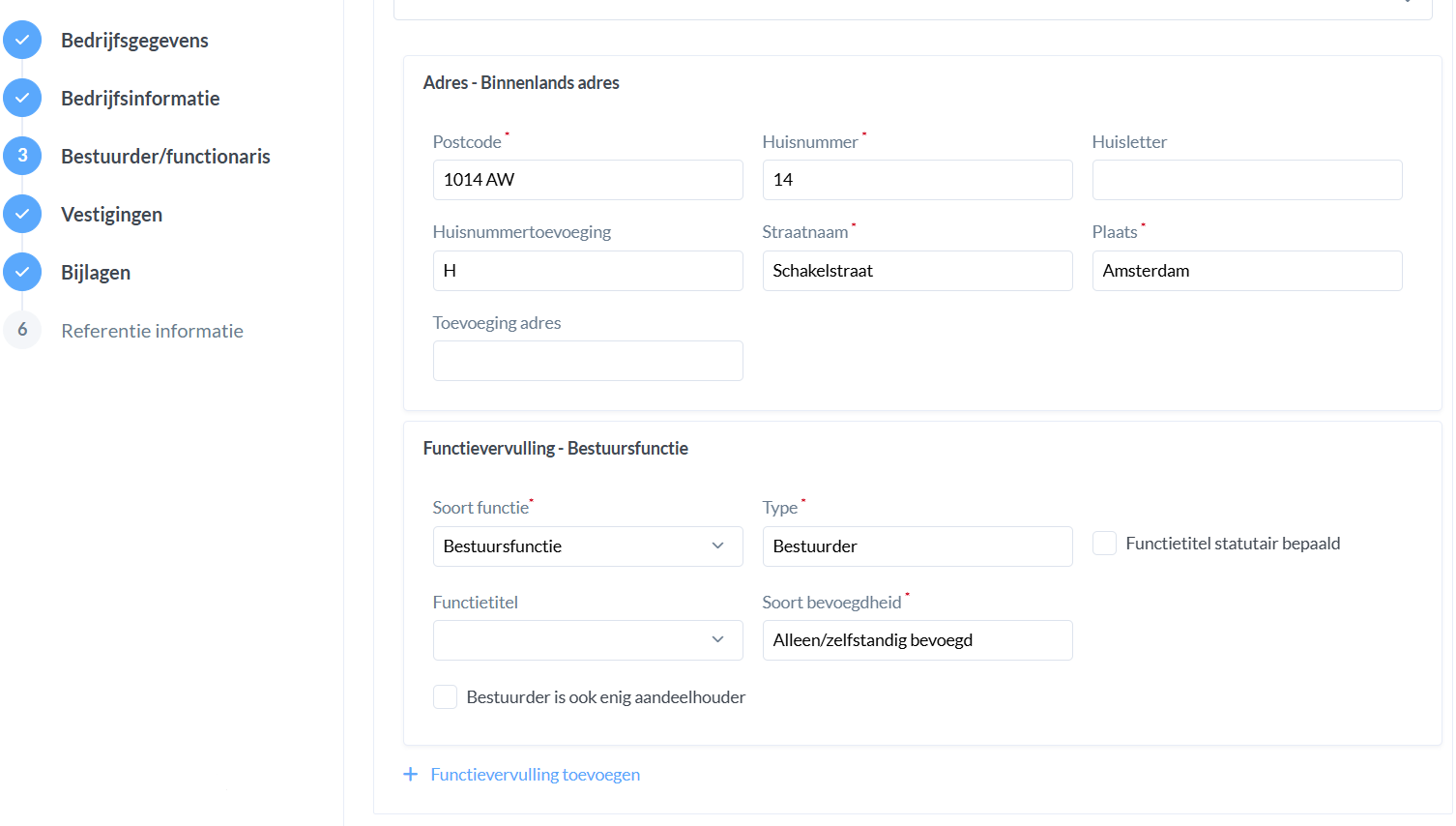Open the Soort functie dropdown
Screen dimensions: 1456x826
coord(587,546)
